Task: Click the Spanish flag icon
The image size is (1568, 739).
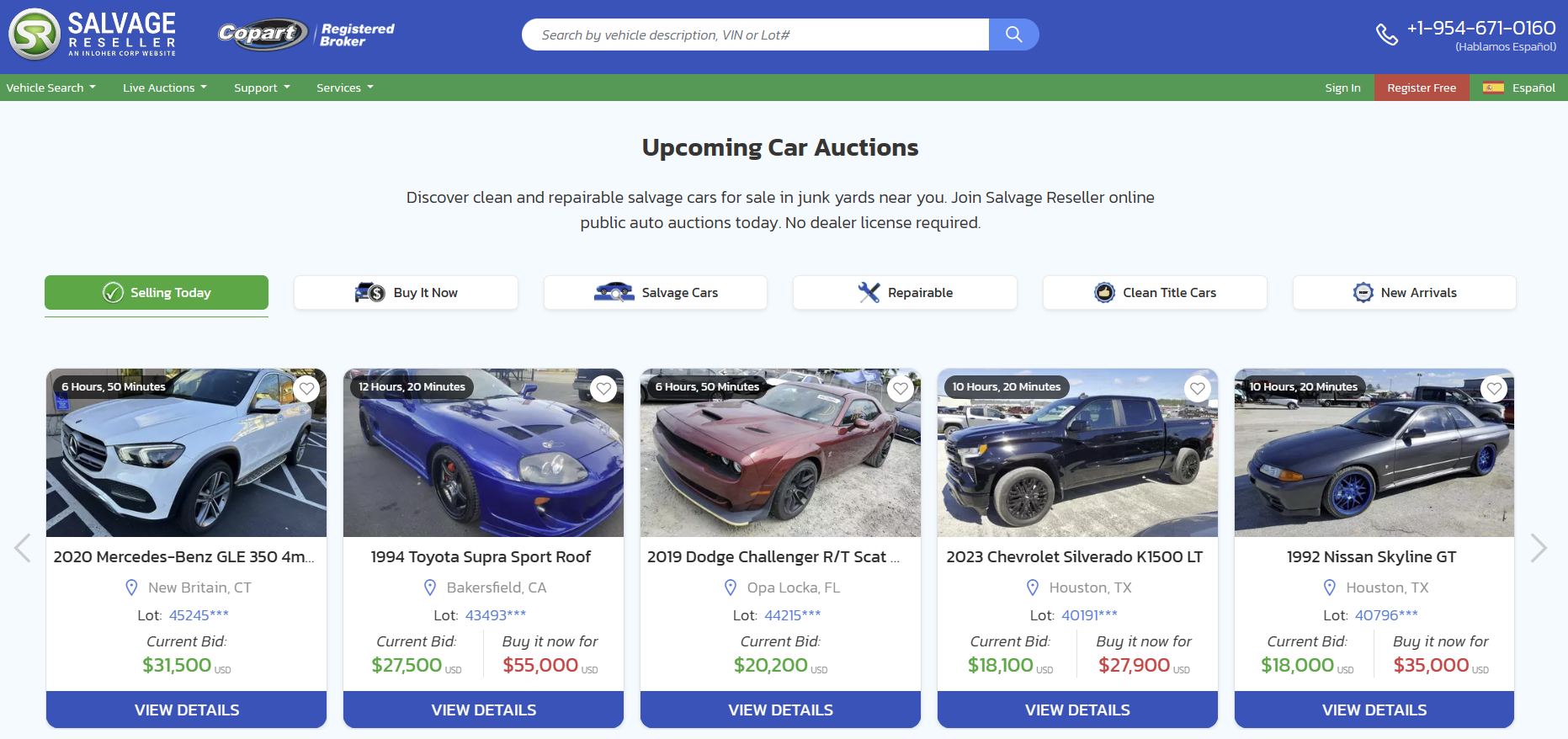Action: [x=1493, y=88]
